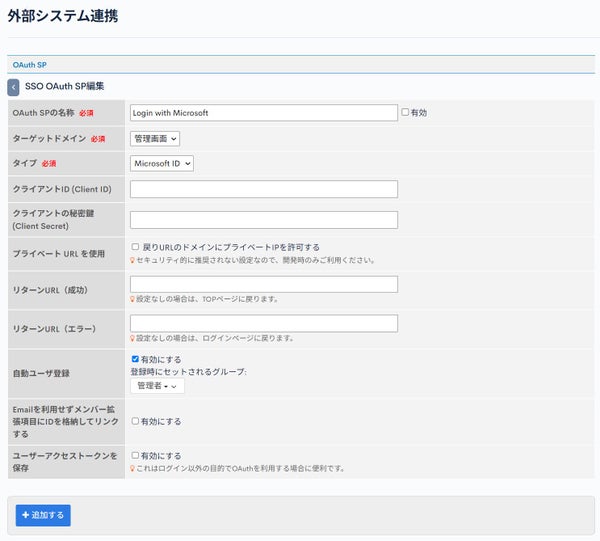Open the OAuth SP tab
The width and height of the screenshot is (600, 541).
(29, 65)
